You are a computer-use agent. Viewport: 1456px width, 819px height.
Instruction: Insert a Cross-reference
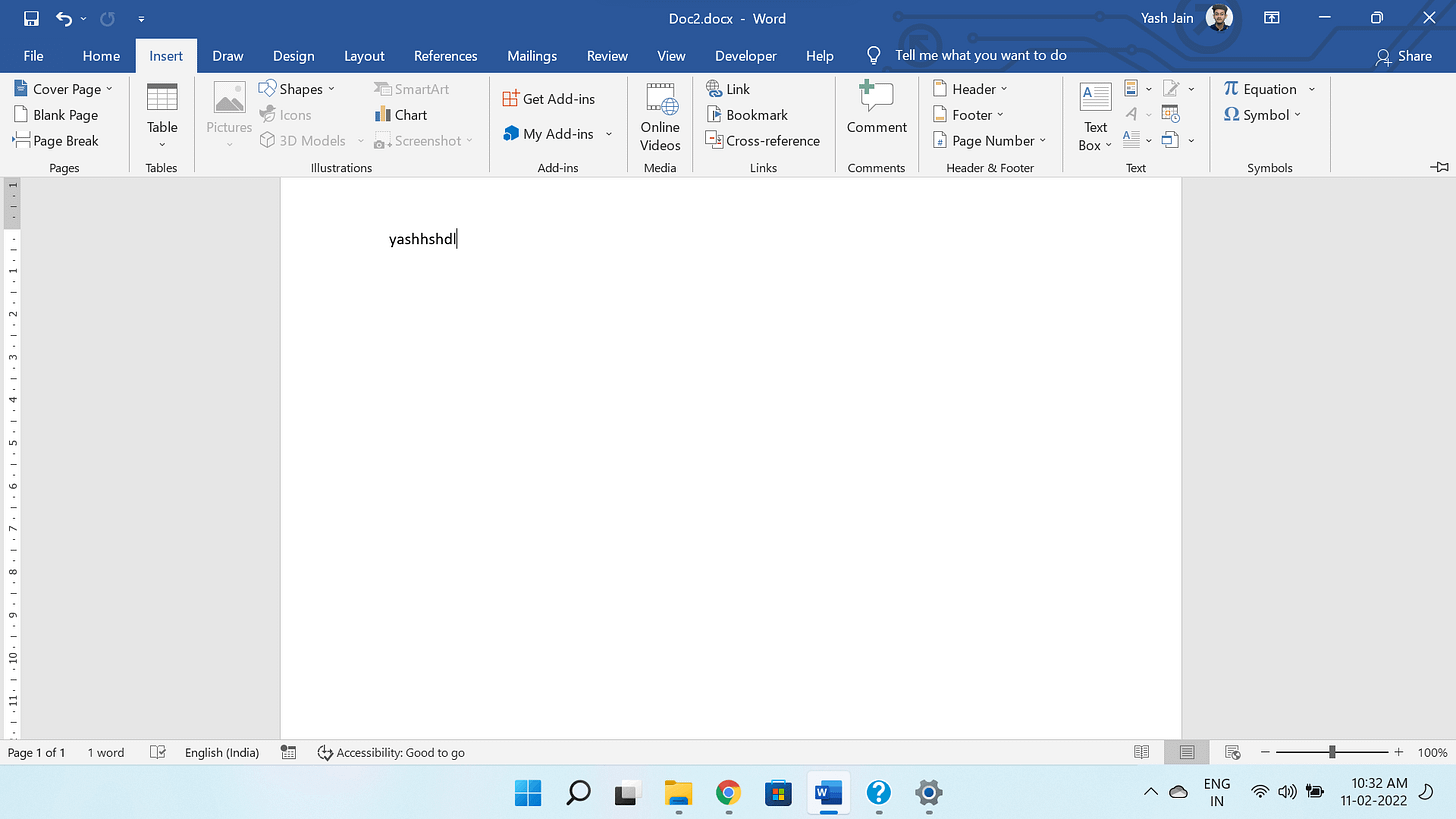click(763, 140)
